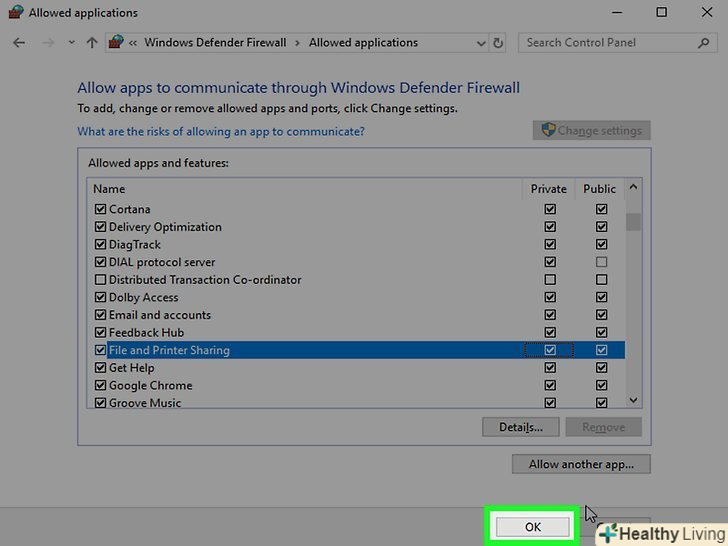Enable Distributed Transaction Co-ordinator checkbox
This screenshot has height=546, width=728.
click(100, 280)
